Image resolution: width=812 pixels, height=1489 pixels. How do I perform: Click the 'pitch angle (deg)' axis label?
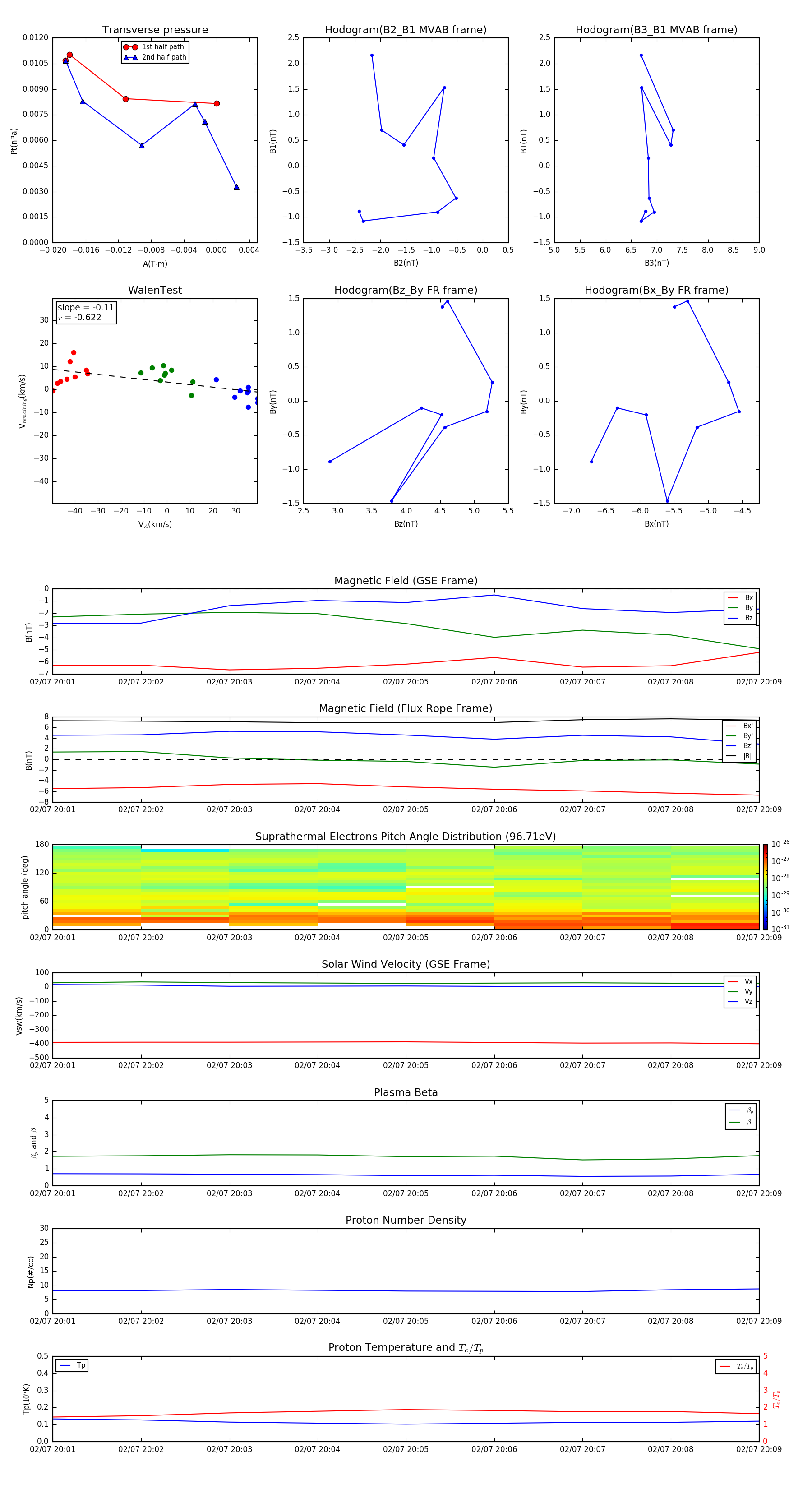(25, 887)
